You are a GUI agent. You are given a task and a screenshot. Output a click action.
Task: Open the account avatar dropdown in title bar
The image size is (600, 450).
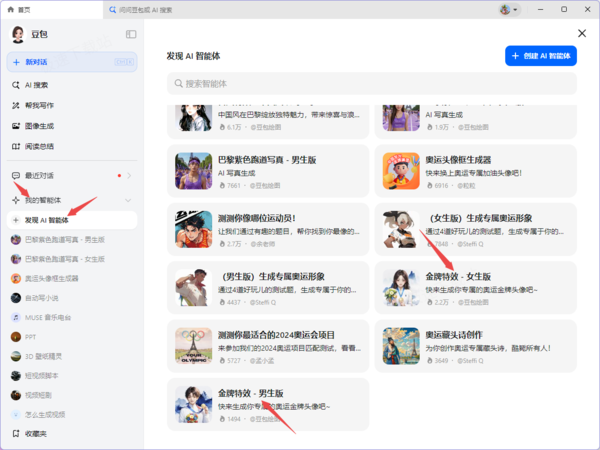click(509, 10)
